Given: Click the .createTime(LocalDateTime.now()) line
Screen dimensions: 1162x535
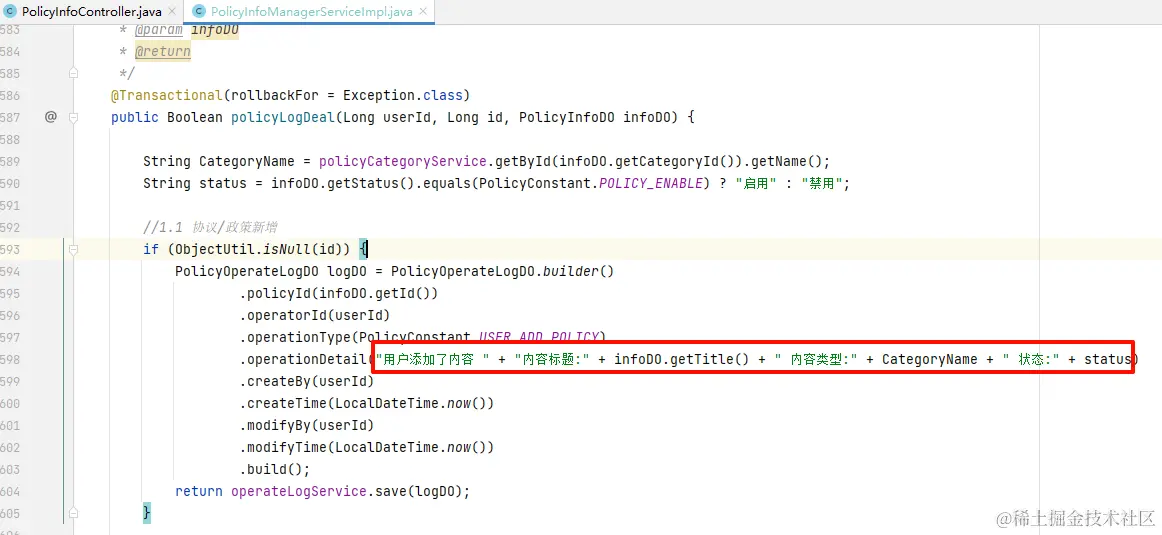Looking at the screenshot, I should click(x=367, y=404).
